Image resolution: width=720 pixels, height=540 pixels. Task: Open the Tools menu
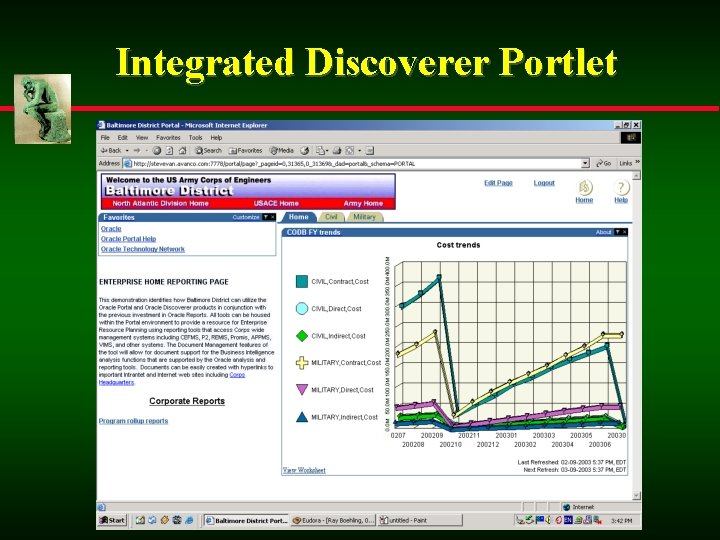pos(195,137)
